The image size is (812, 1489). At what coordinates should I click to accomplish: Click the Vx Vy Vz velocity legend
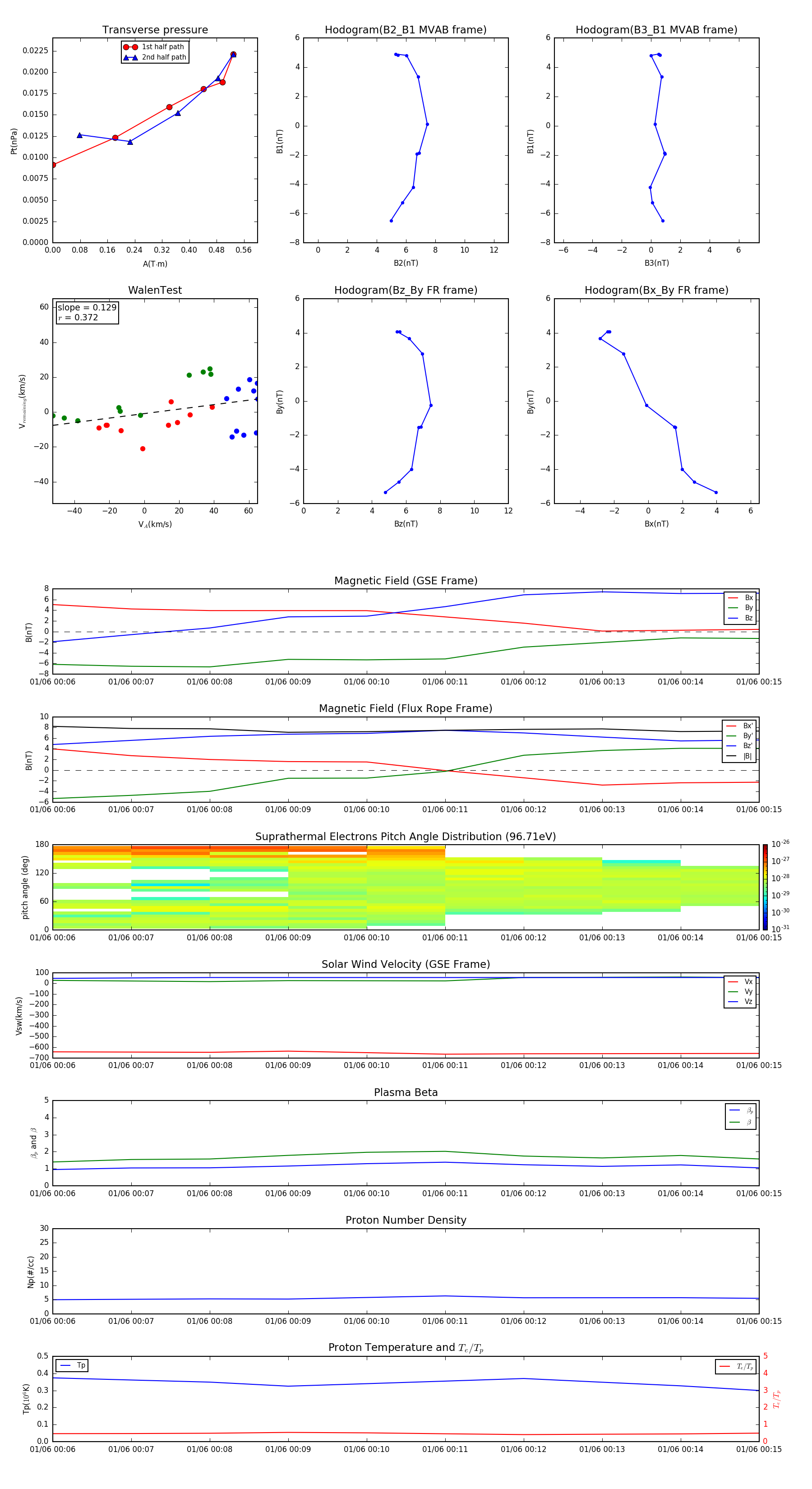click(x=740, y=991)
